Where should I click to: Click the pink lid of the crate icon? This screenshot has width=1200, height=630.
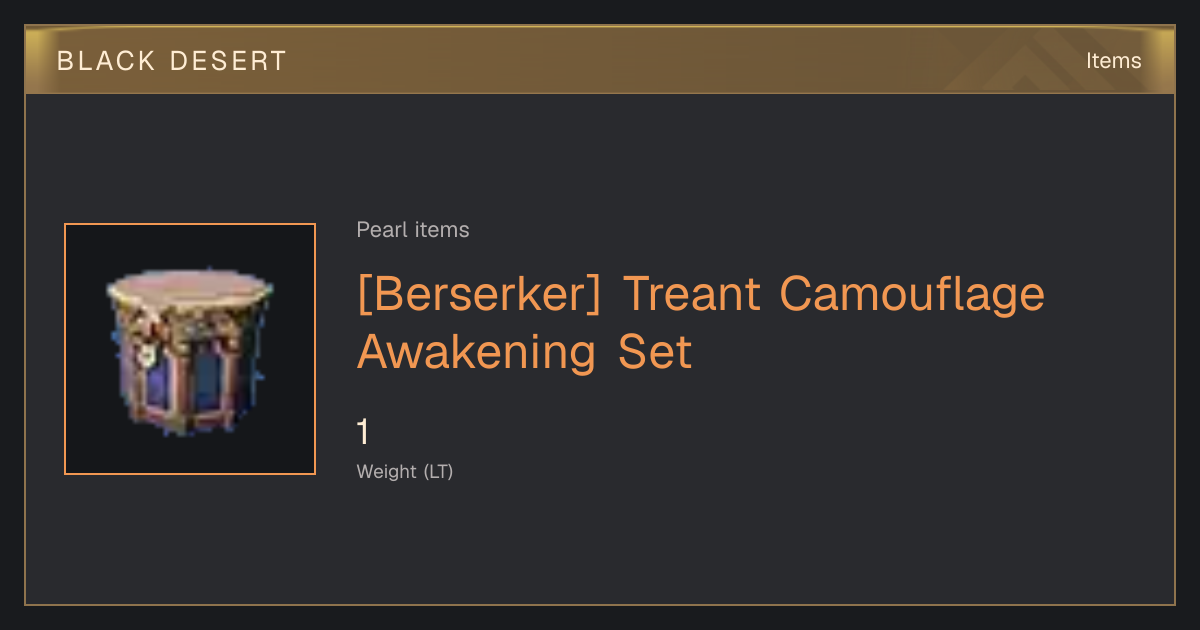tap(190, 287)
